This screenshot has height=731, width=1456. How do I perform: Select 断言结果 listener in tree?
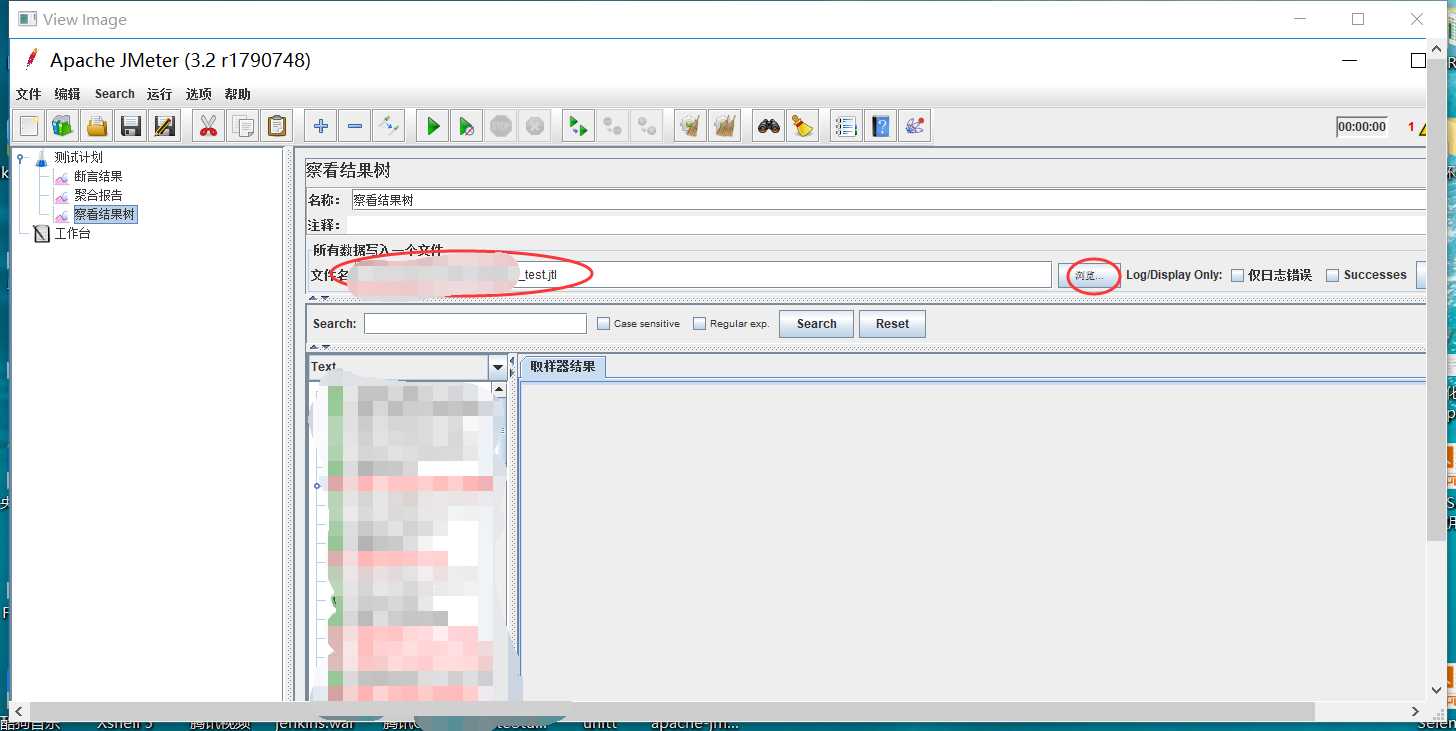(x=98, y=176)
